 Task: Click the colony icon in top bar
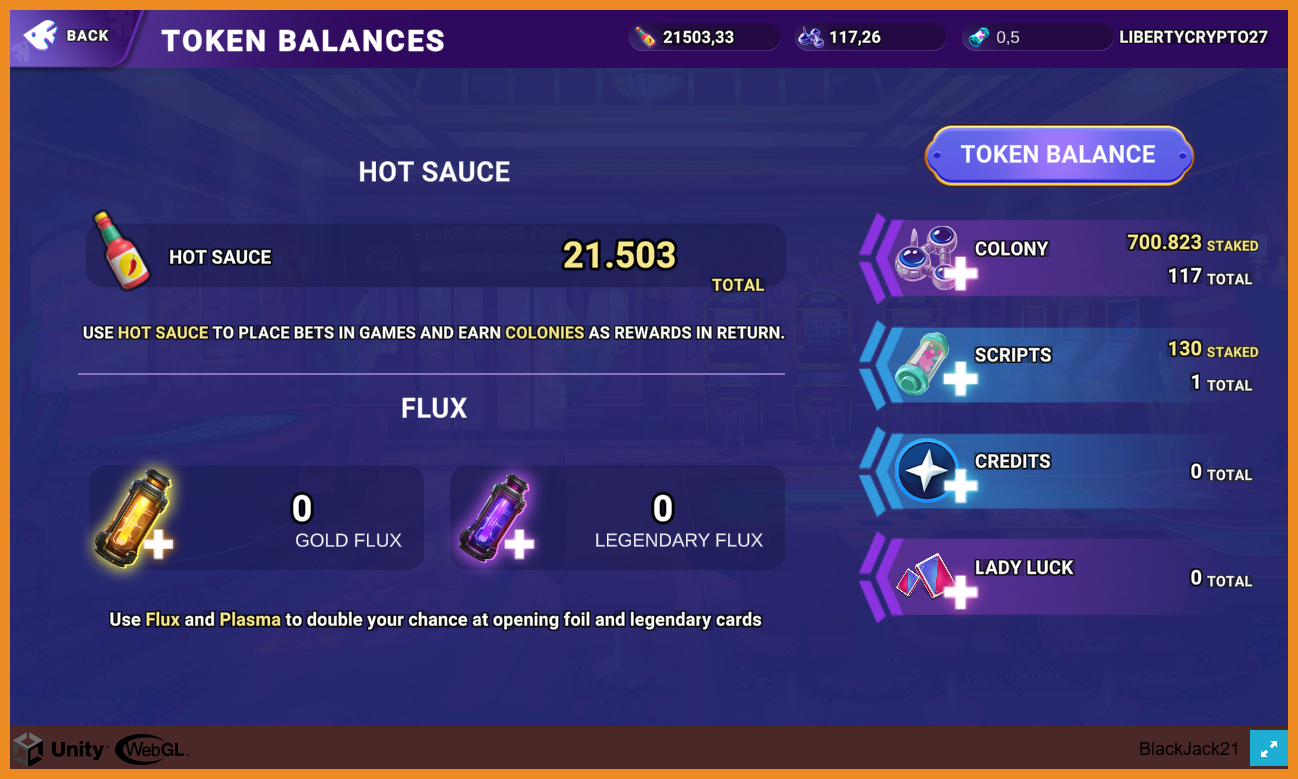(810, 38)
